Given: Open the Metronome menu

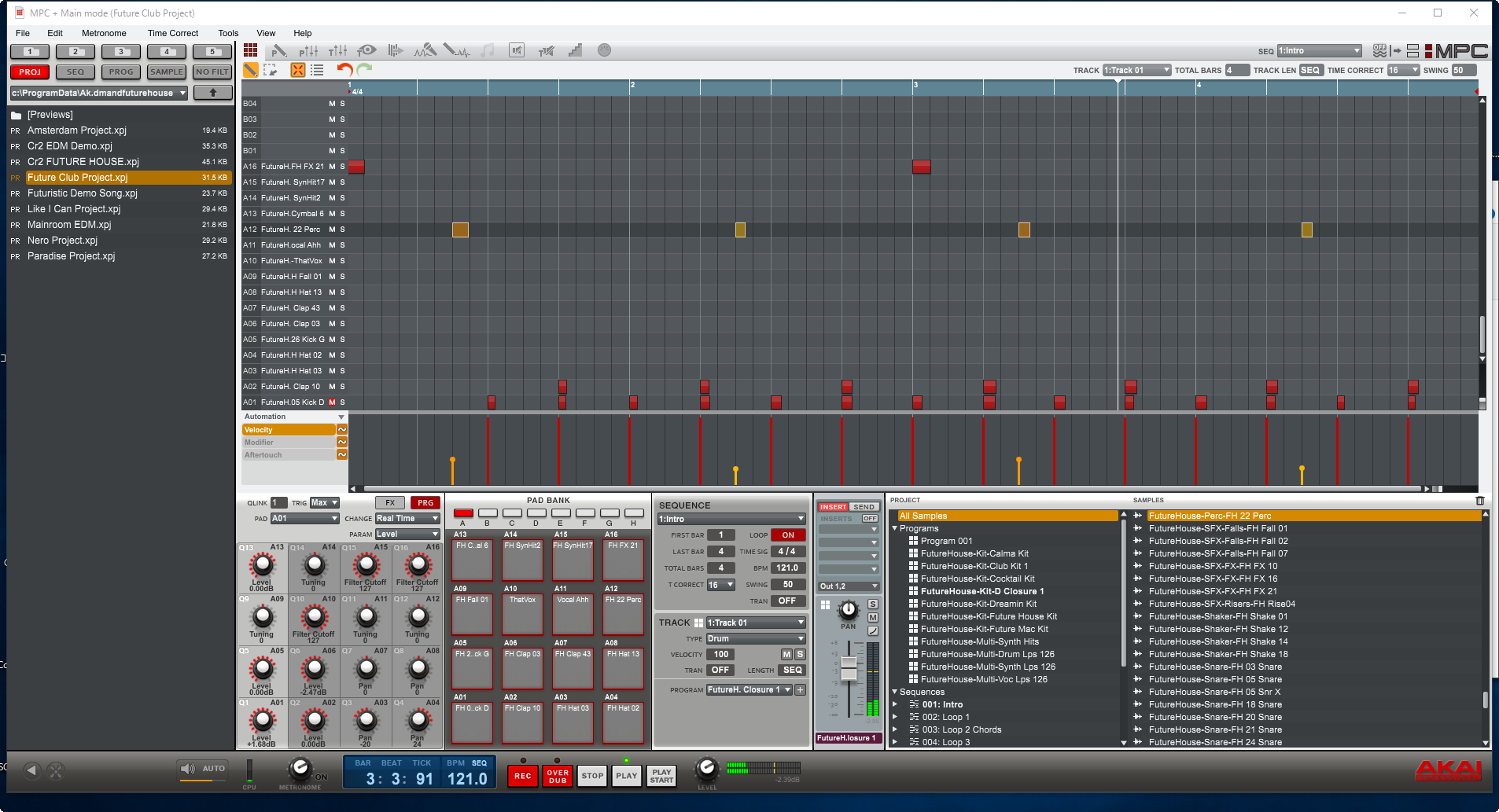Looking at the screenshot, I should (104, 33).
